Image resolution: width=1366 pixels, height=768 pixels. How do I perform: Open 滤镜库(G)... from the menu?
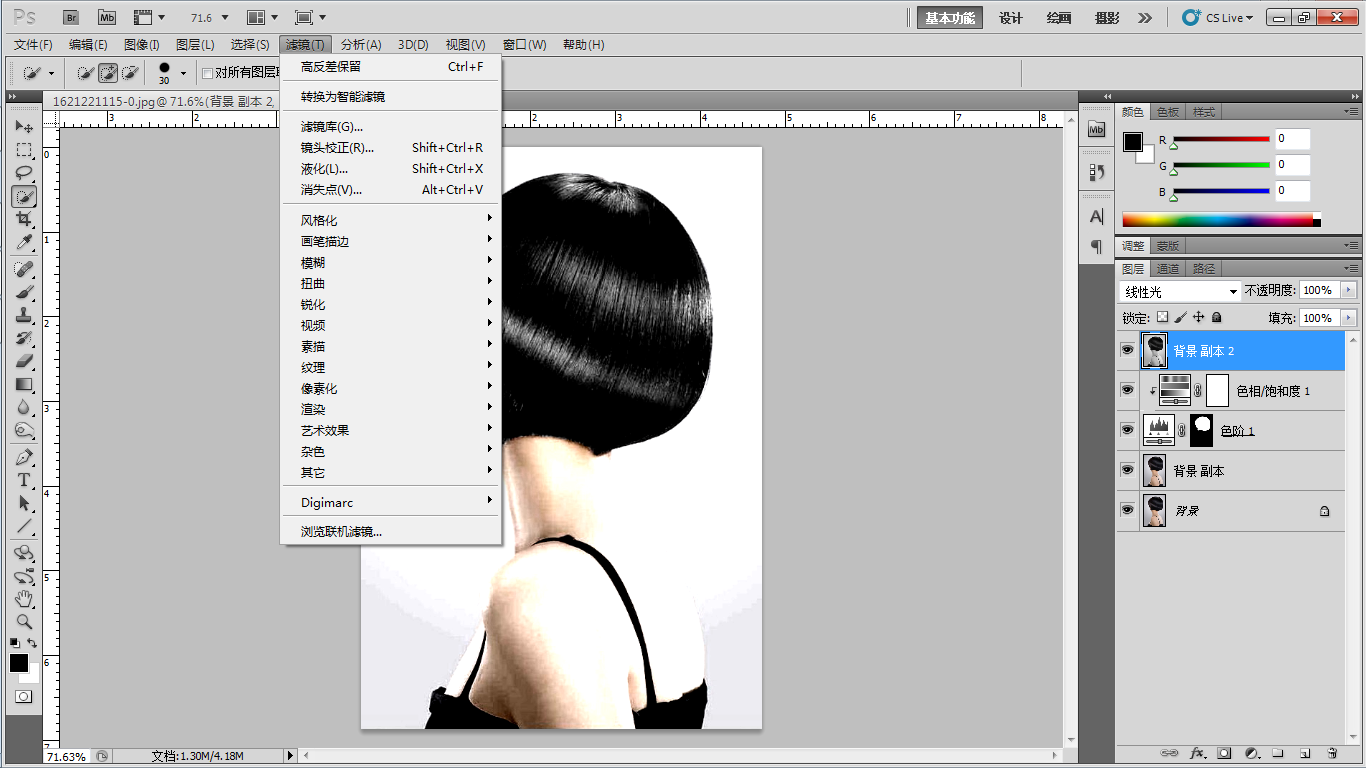pyautogui.click(x=390, y=126)
